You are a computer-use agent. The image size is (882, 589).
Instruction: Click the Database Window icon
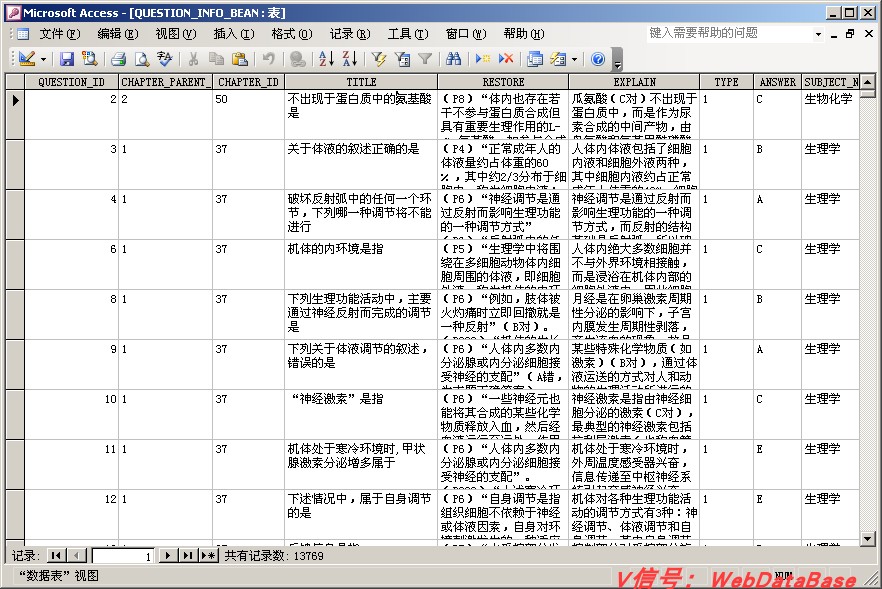[535, 59]
